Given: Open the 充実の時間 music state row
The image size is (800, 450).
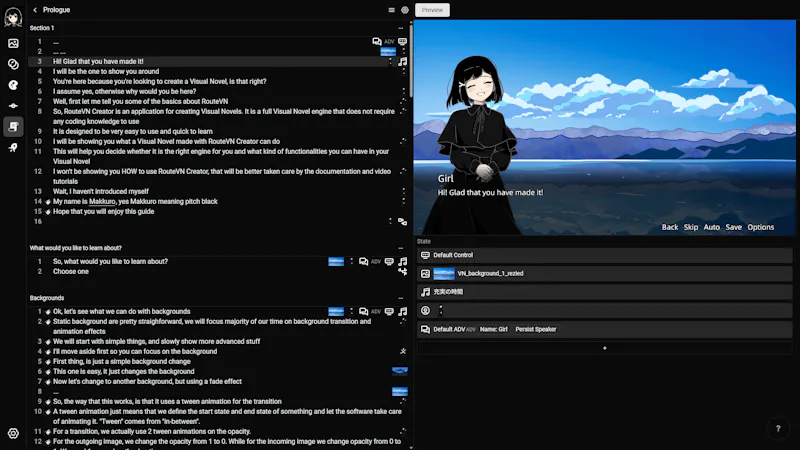Looking at the screenshot, I should (605, 292).
